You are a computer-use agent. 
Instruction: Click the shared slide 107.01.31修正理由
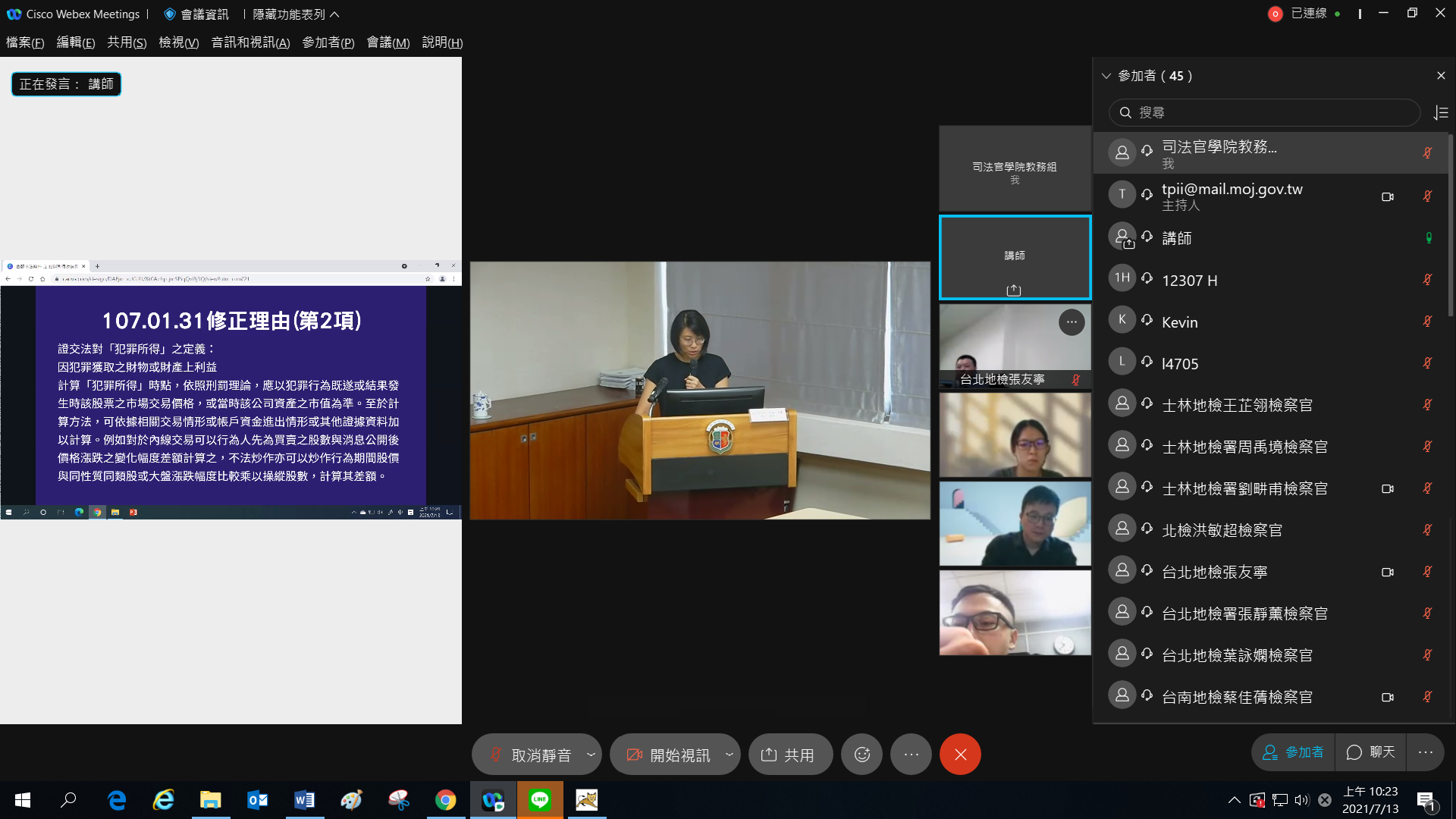click(231, 395)
